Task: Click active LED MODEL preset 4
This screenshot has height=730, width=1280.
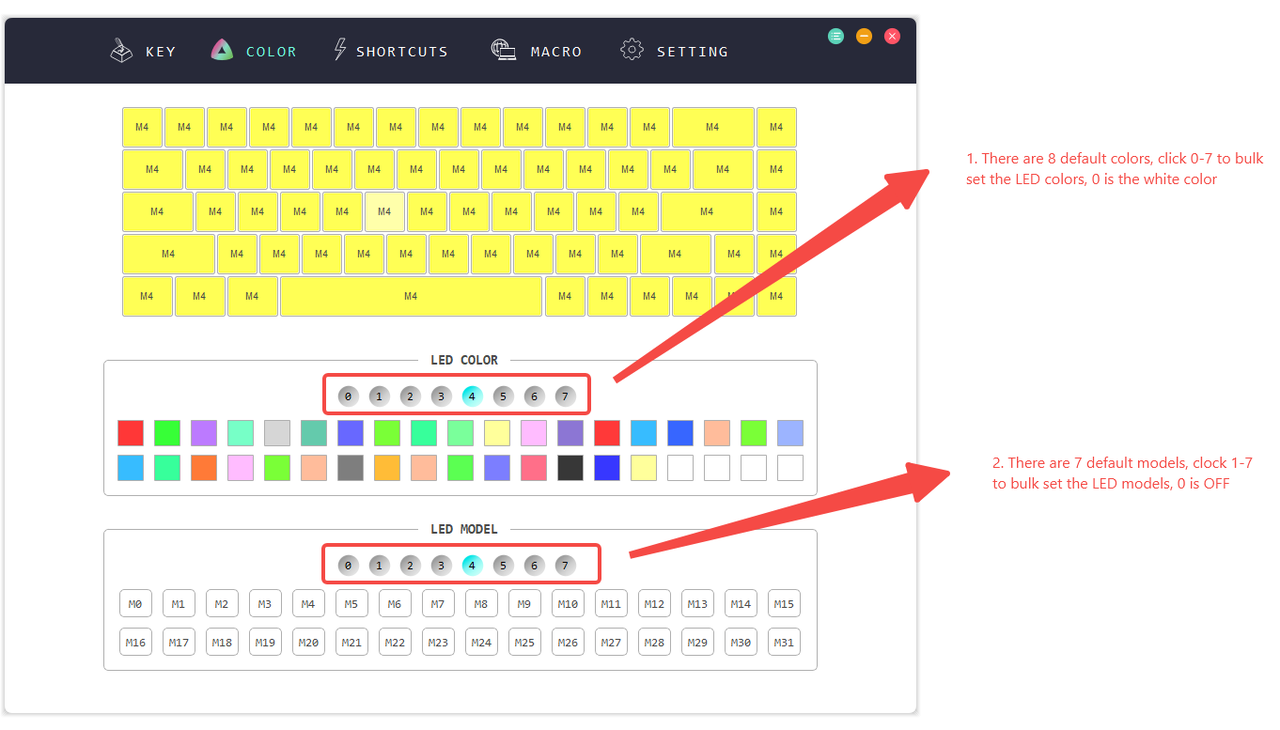Action: [x=472, y=565]
